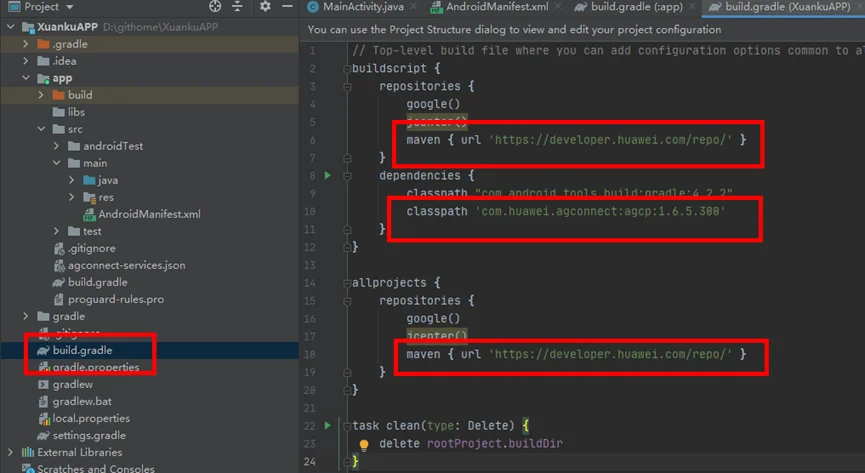Image resolution: width=865 pixels, height=473 pixels.
Task: Select the gradlew file
Action: coord(72,384)
